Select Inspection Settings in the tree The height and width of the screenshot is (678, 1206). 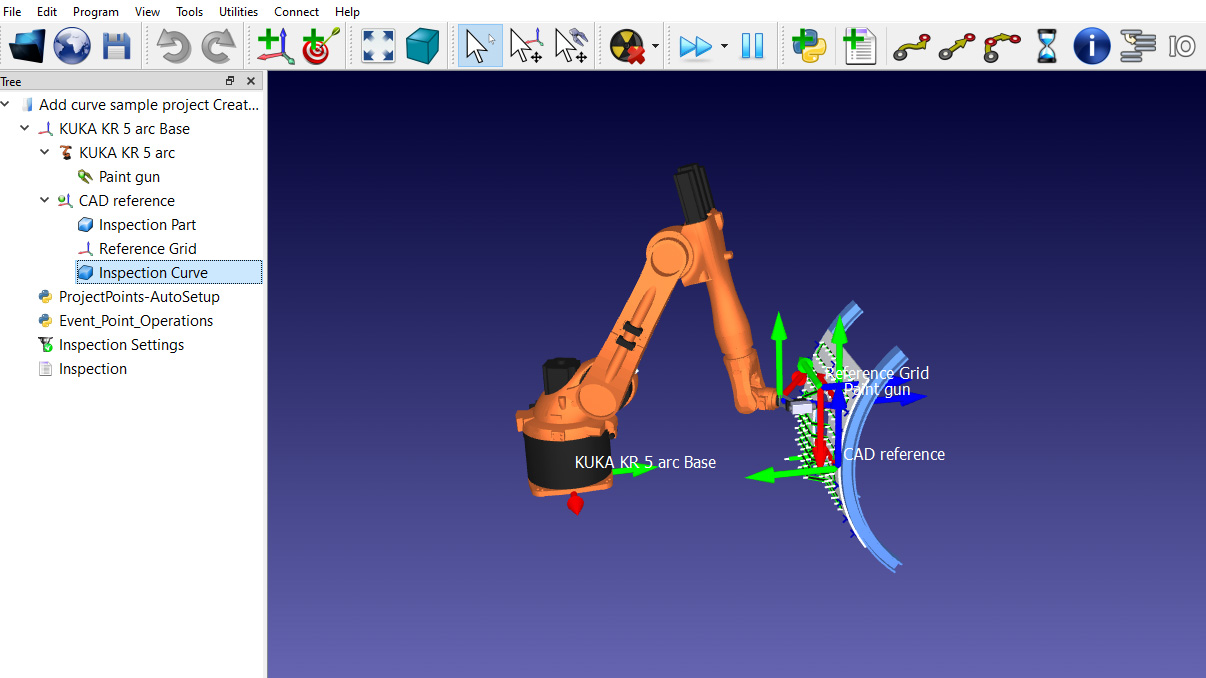(x=121, y=345)
